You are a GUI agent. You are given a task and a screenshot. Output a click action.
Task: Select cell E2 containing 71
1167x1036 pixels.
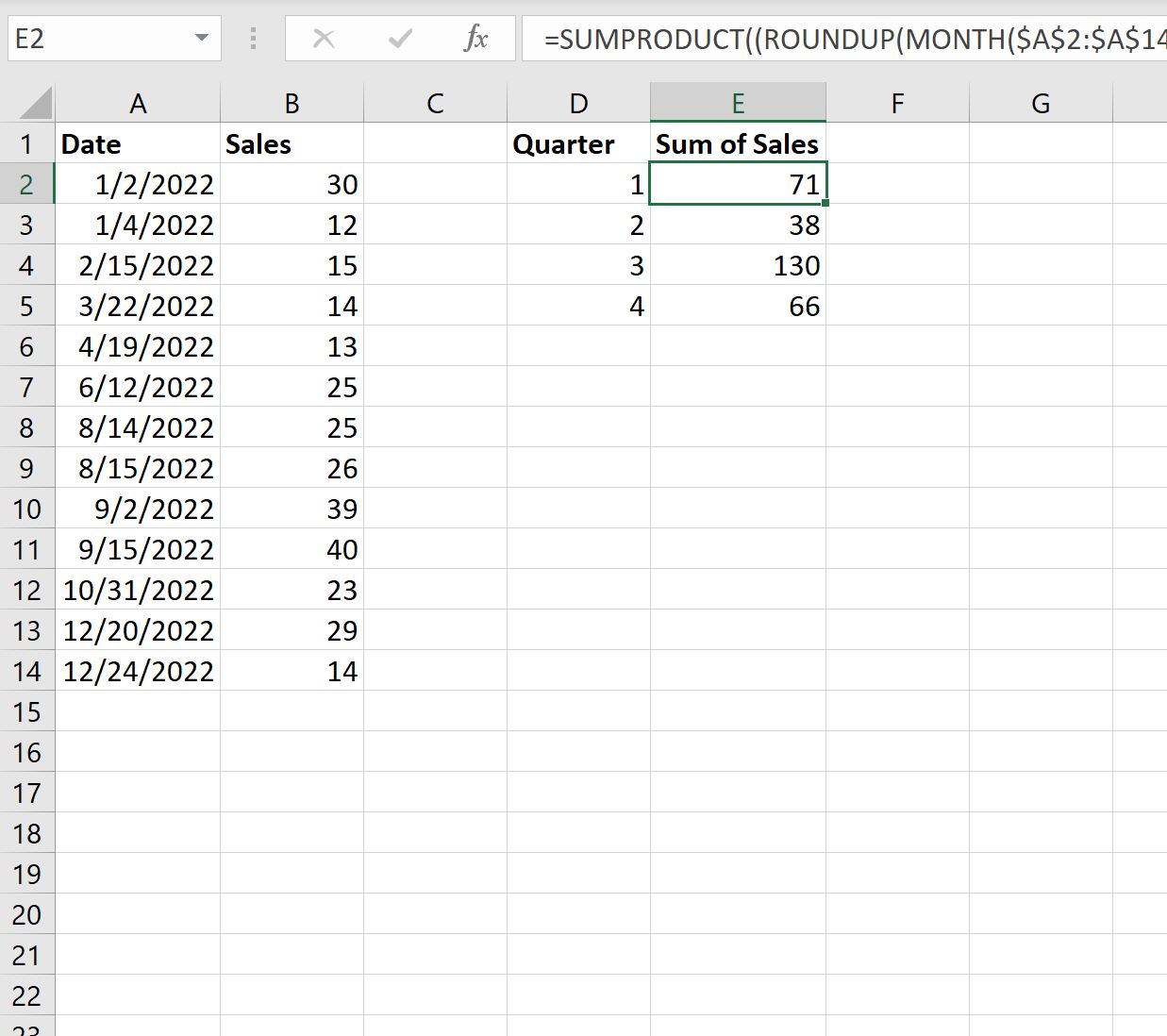pyautogui.click(x=738, y=184)
